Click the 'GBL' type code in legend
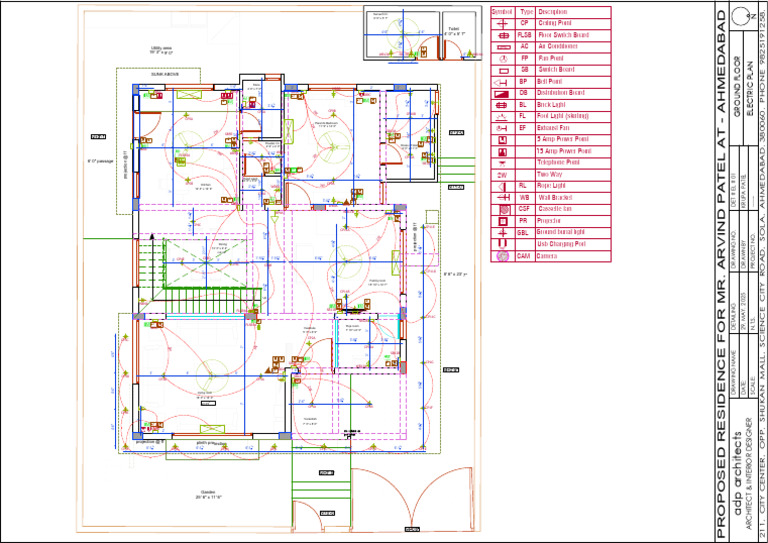The width and height of the screenshot is (768, 543). pyautogui.click(x=523, y=233)
